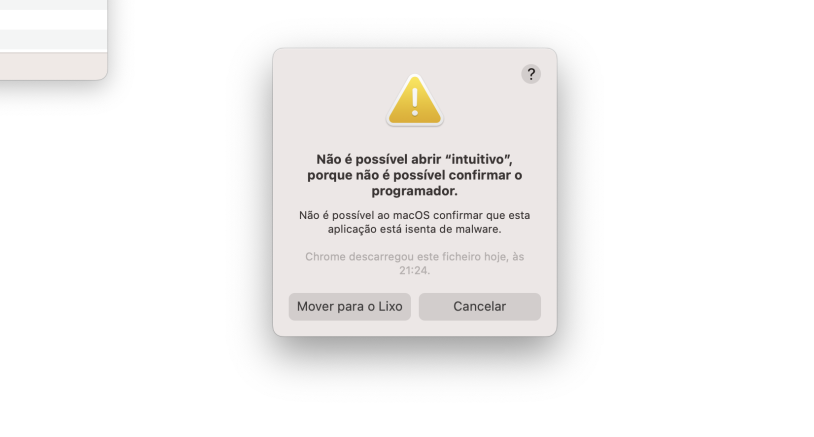Click the macOS malware explanation text
The image size is (814, 437).
pyautogui.click(x=414, y=222)
